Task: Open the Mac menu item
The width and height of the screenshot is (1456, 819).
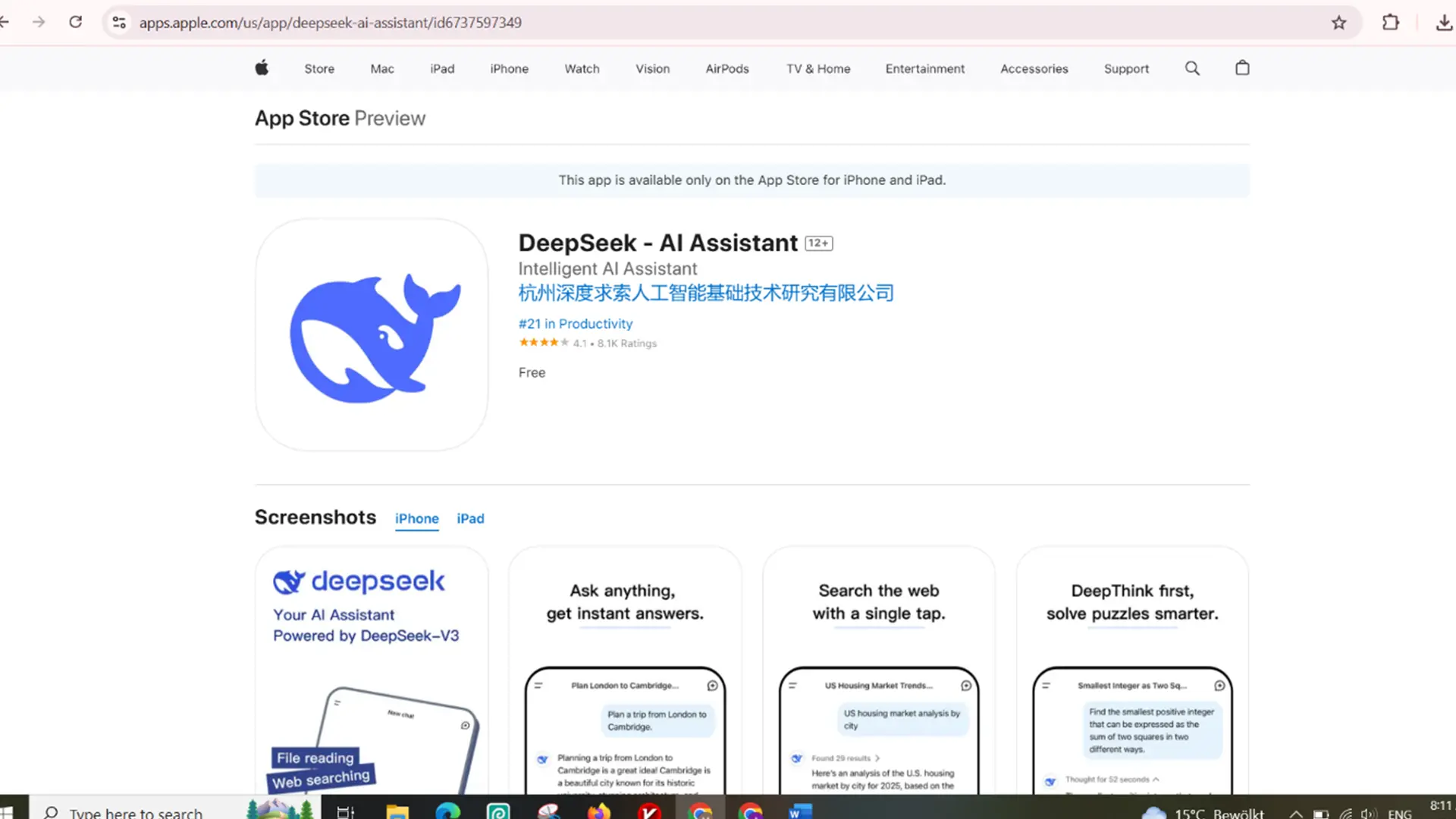Action: coord(382,68)
